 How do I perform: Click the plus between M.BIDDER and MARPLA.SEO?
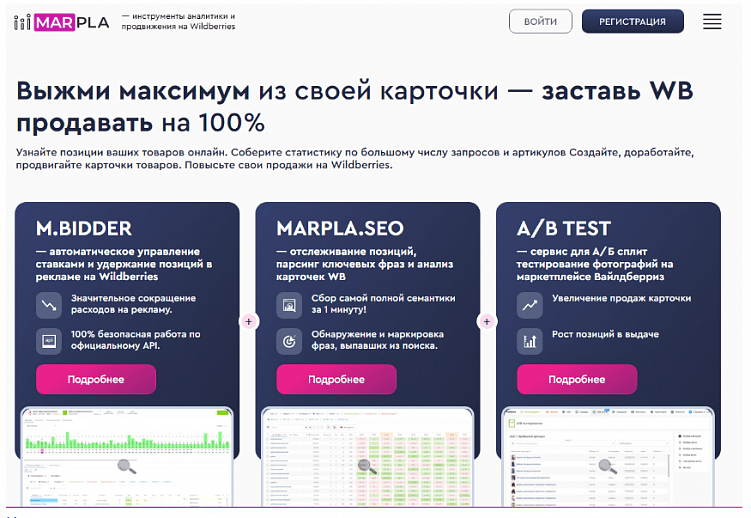click(249, 322)
